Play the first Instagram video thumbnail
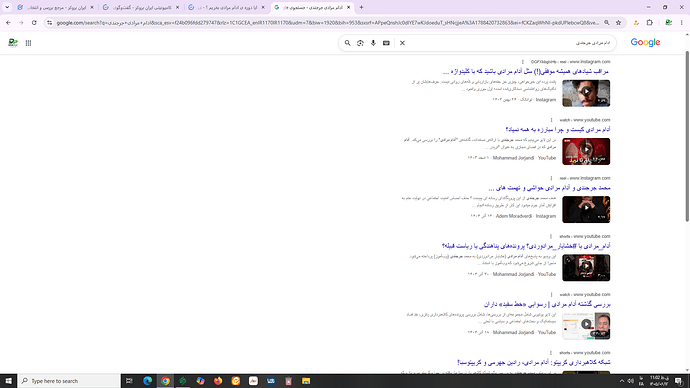Image resolution: width=690 pixels, height=388 pixels. 586,93
